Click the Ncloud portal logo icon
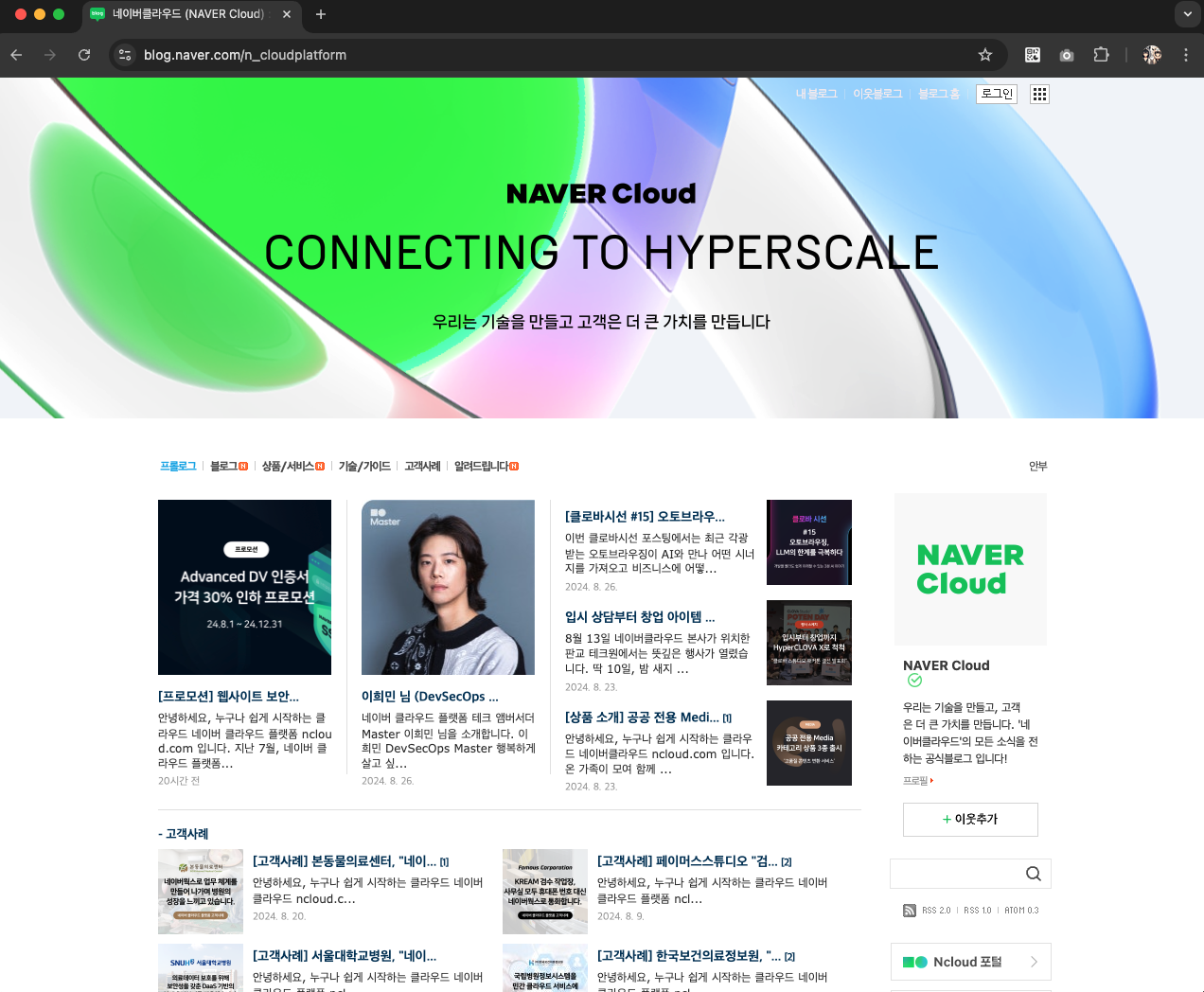1204x992 pixels. [x=915, y=962]
